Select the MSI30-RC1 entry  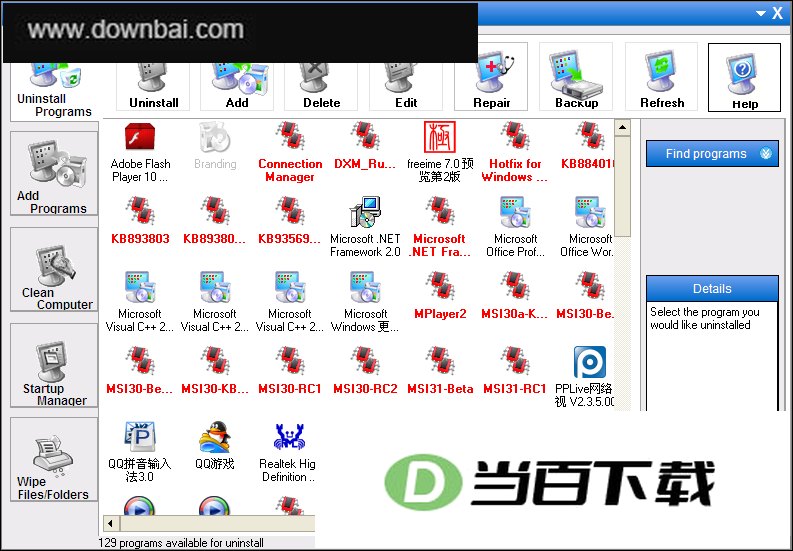[x=290, y=370]
